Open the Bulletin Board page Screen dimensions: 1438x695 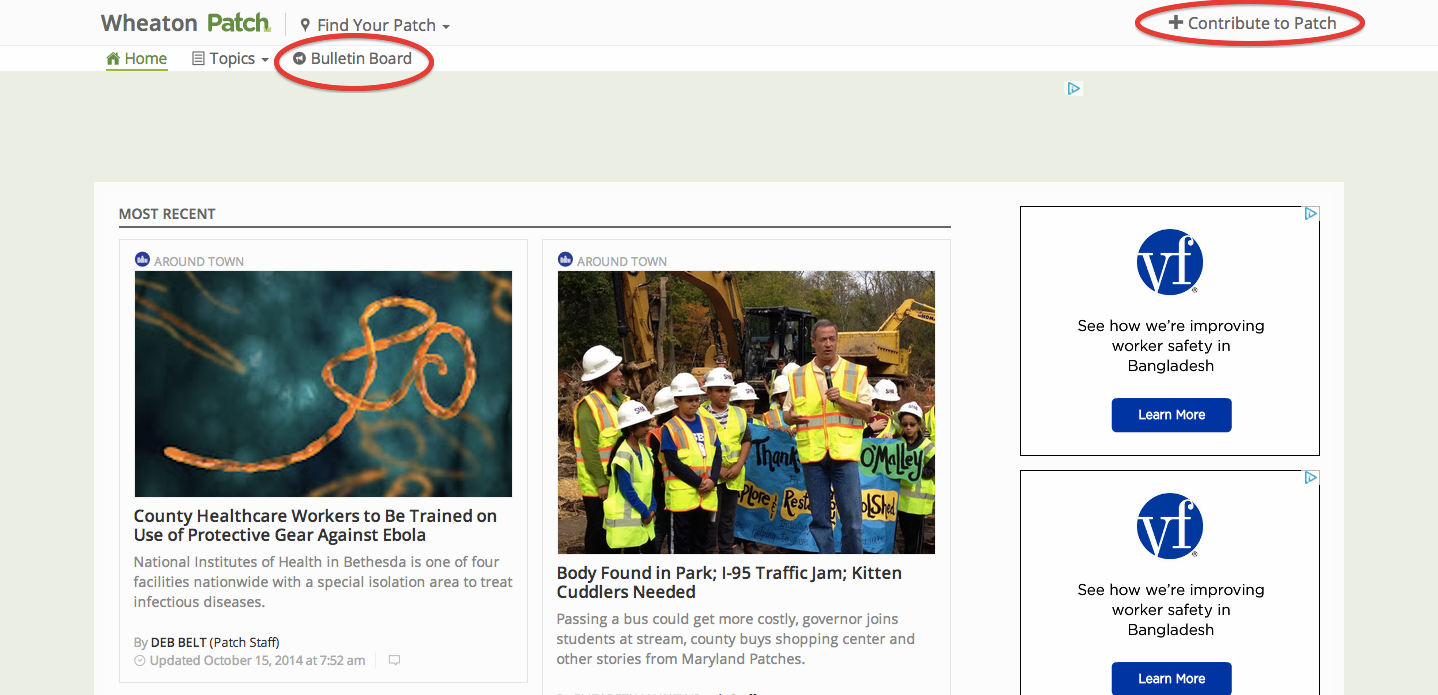[352, 58]
